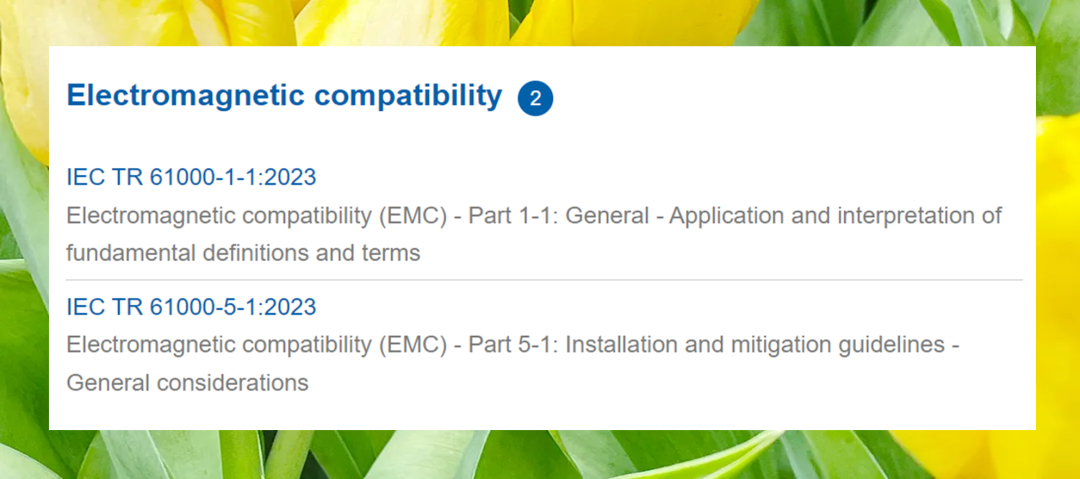
Task: Click the count badge showing 2
Action: click(x=535, y=99)
